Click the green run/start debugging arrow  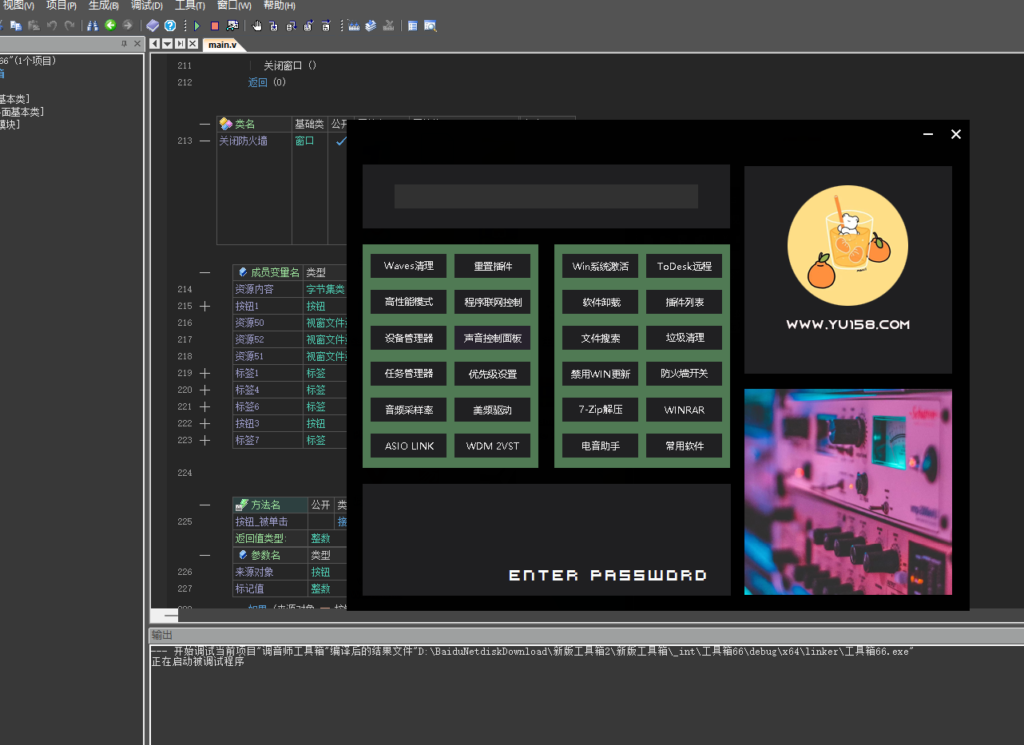(x=197, y=25)
